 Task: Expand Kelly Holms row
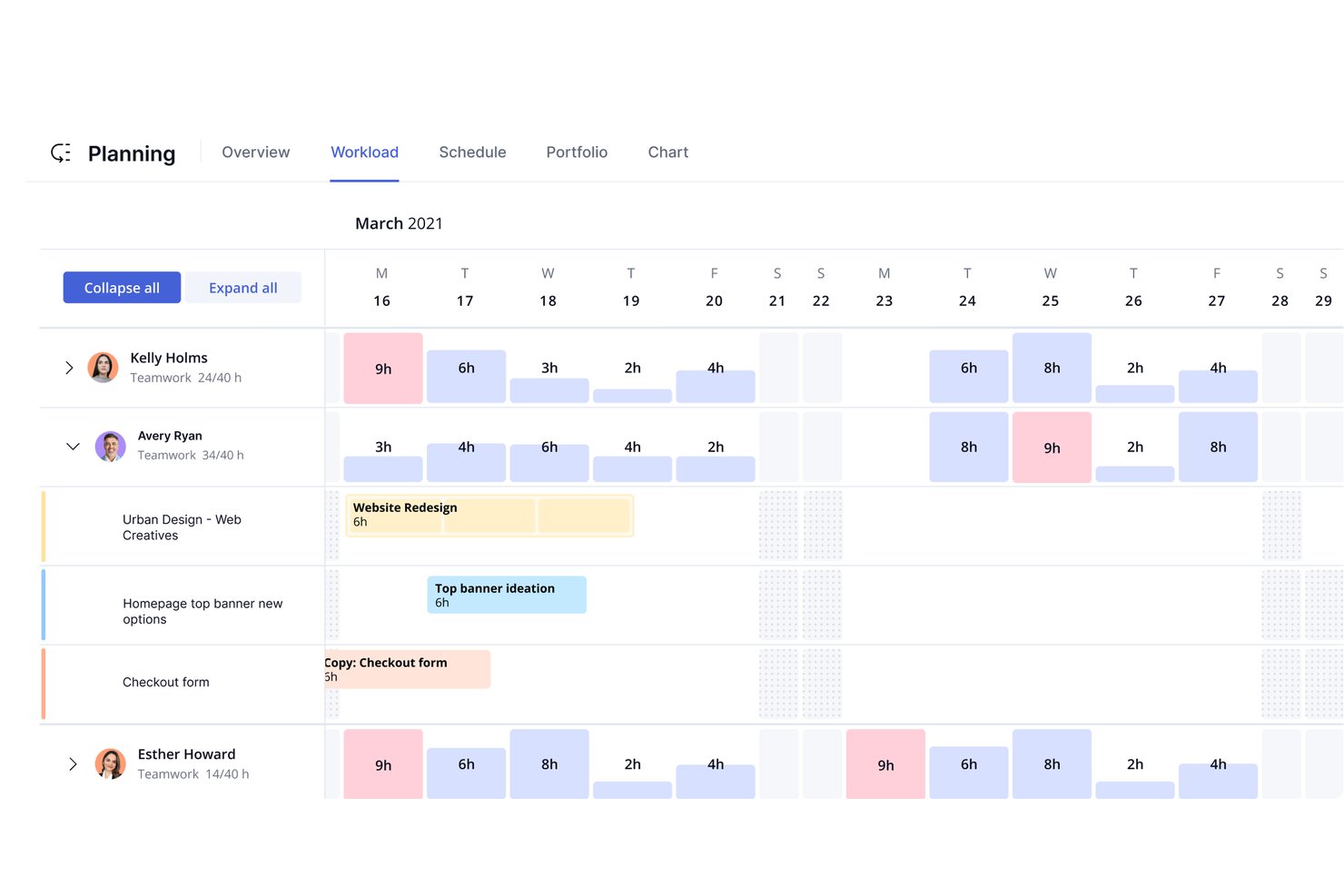tap(69, 368)
